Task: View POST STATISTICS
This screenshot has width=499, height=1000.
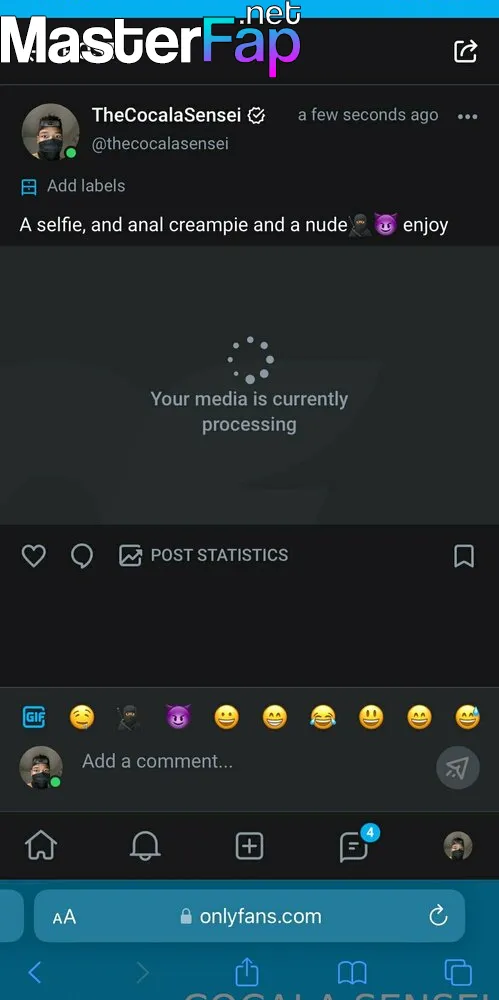Action: [x=204, y=555]
